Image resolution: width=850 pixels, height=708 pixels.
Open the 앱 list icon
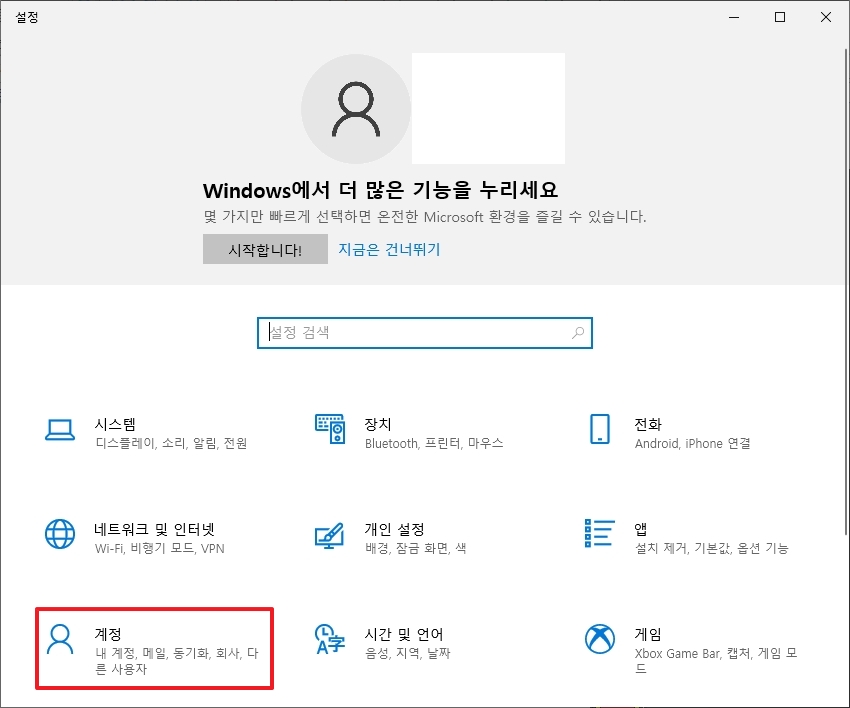click(x=600, y=533)
